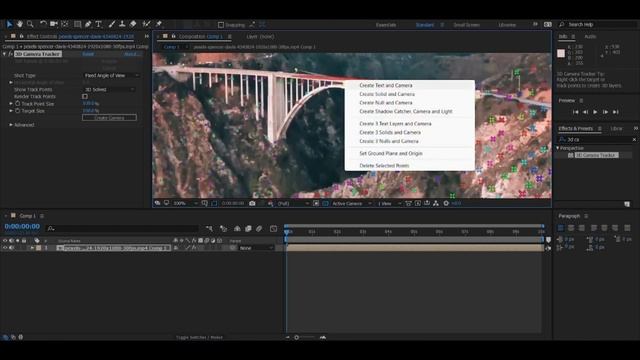This screenshot has height=360, width=640.
Task: Select the Unified Camera tool
Action: [x=53, y=24]
